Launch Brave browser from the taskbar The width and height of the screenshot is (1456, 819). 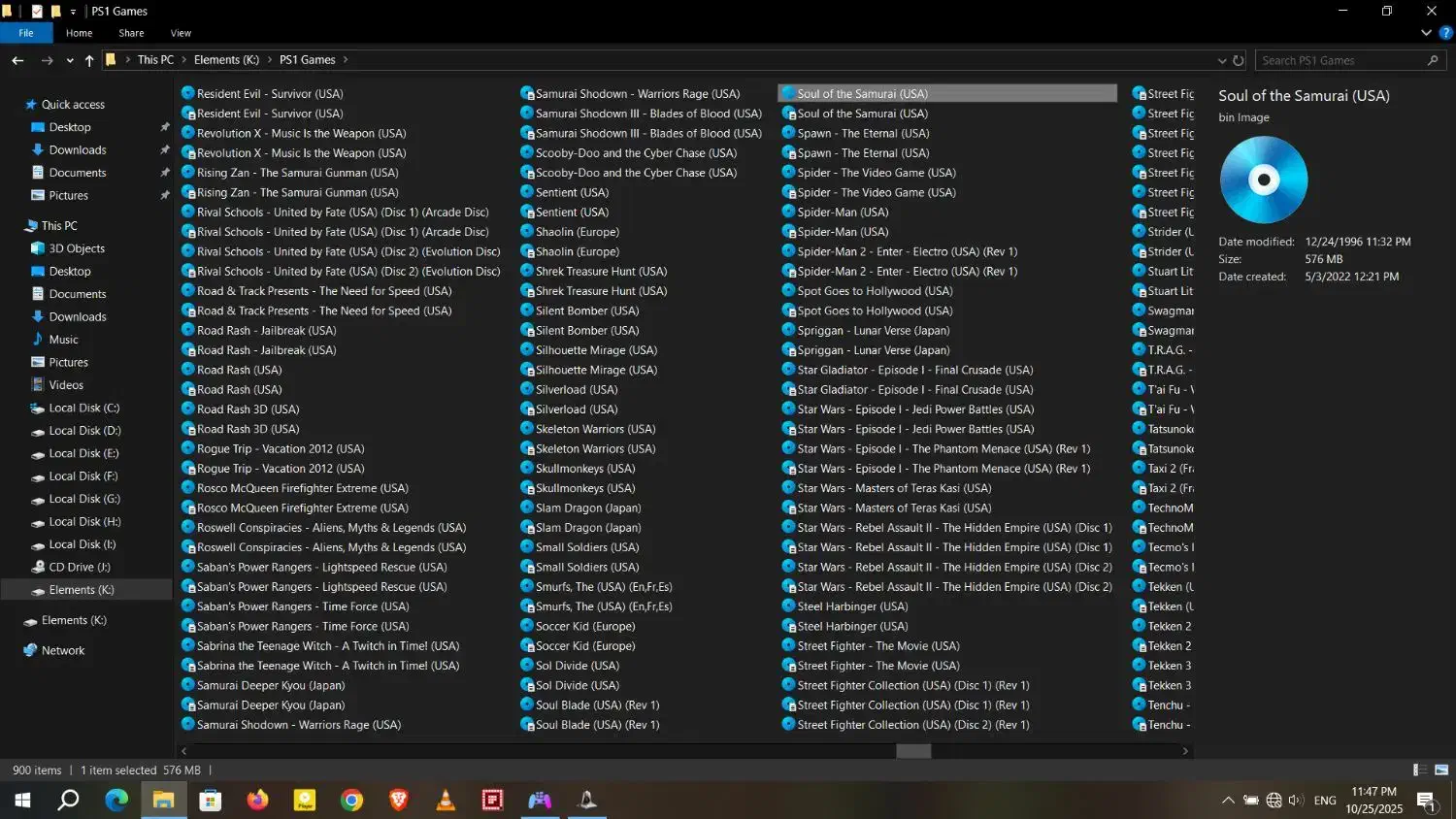399,801
